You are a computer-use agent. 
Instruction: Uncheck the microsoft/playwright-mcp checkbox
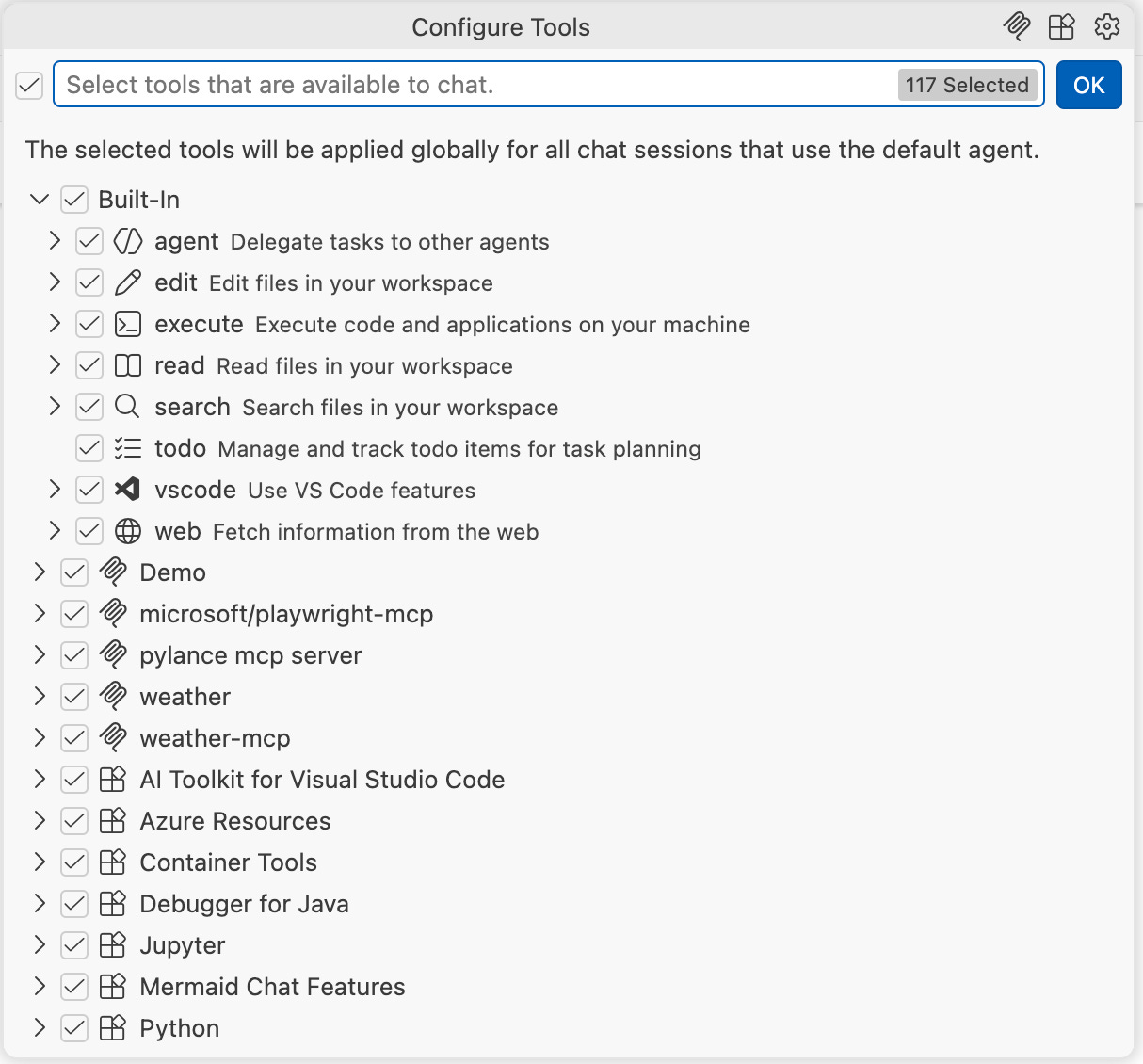(x=74, y=614)
